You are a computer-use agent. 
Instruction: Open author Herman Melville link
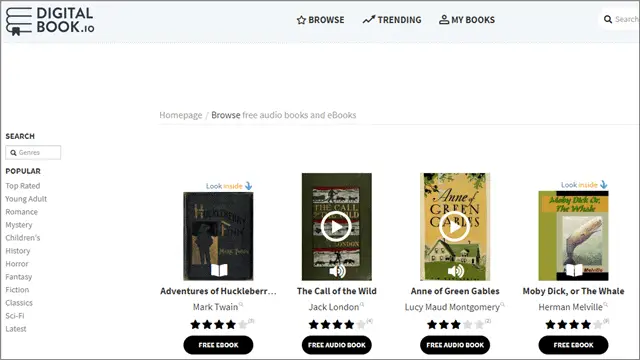[570, 307]
